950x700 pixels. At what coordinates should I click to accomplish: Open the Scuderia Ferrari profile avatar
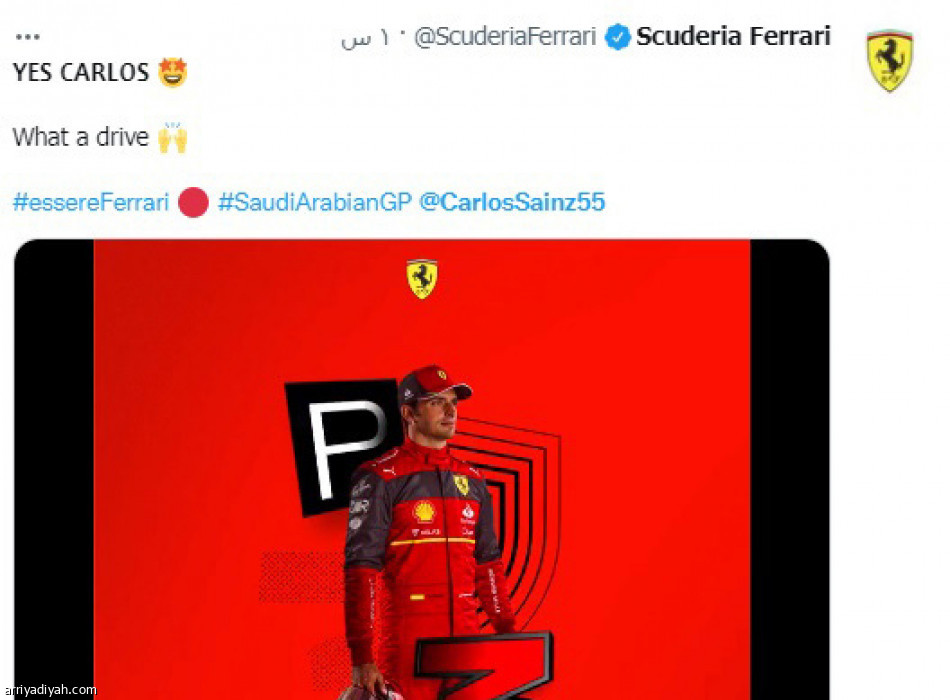889,61
